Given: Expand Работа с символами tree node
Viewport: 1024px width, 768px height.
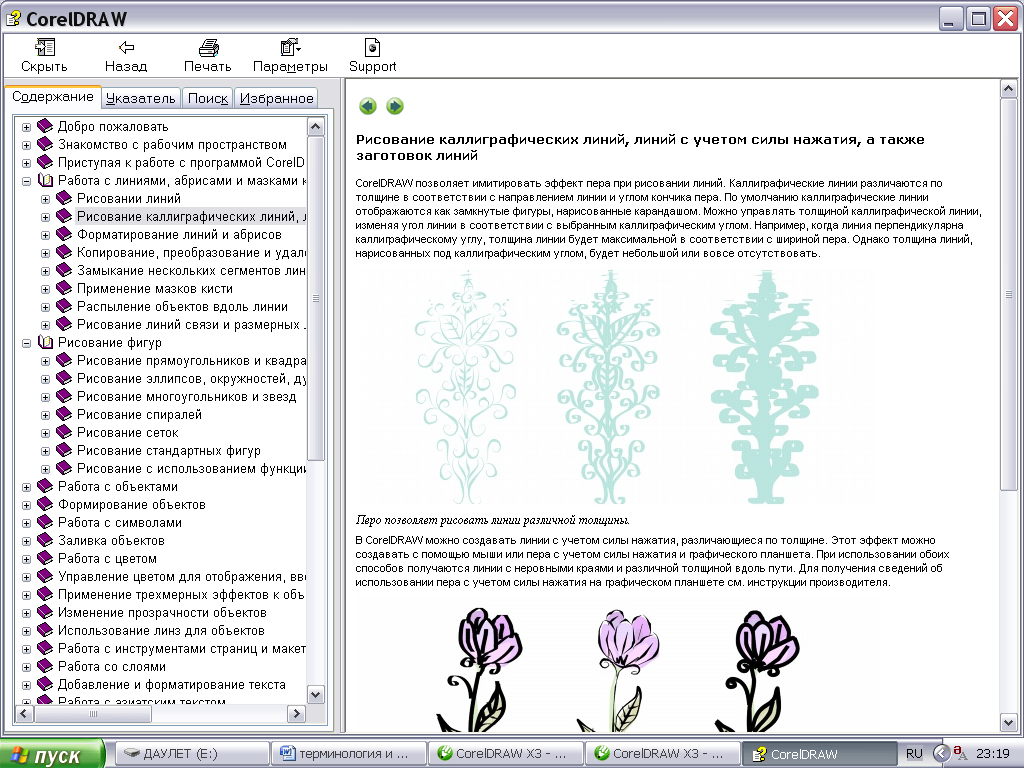Looking at the screenshot, I should tap(26, 523).
